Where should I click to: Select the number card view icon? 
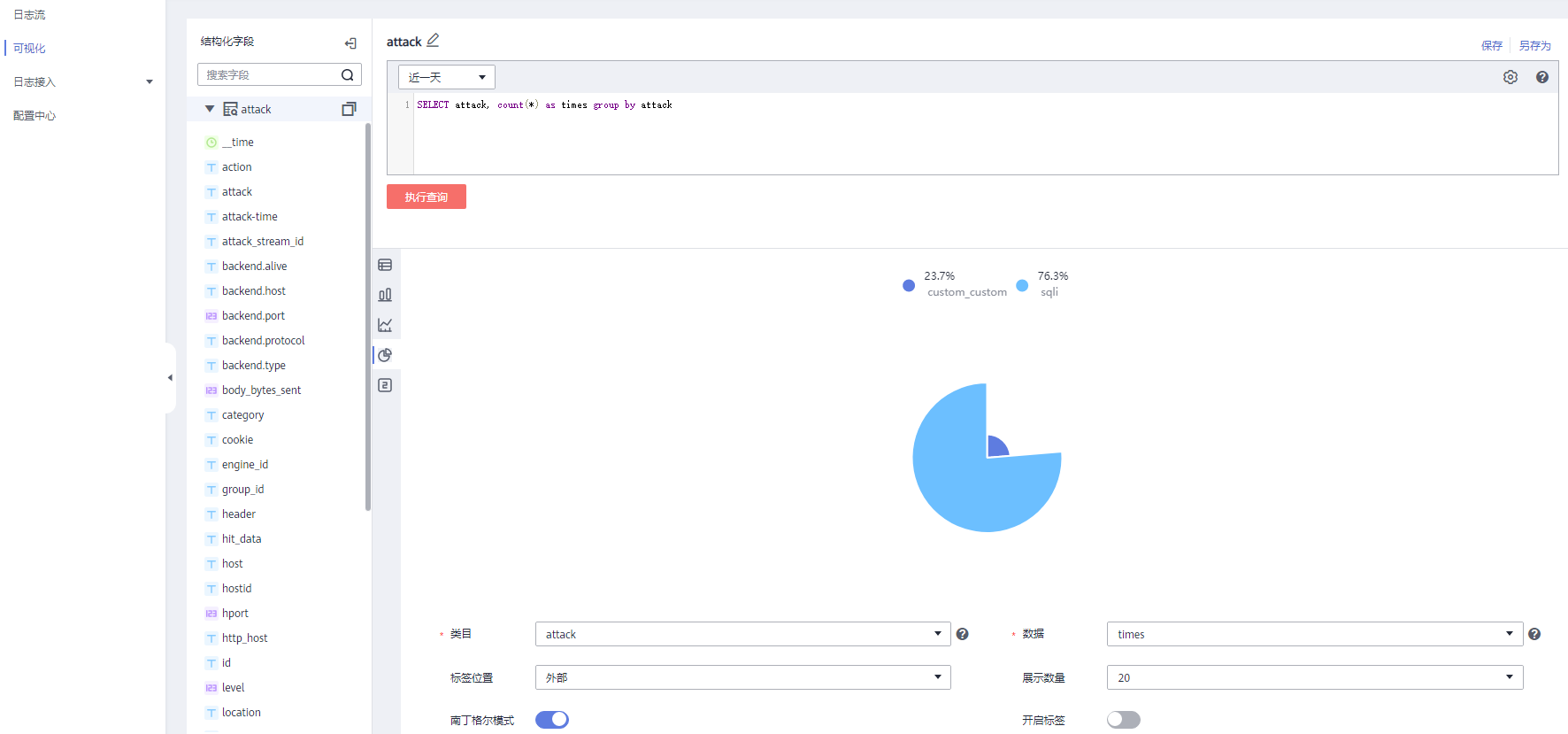pos(385,385)
